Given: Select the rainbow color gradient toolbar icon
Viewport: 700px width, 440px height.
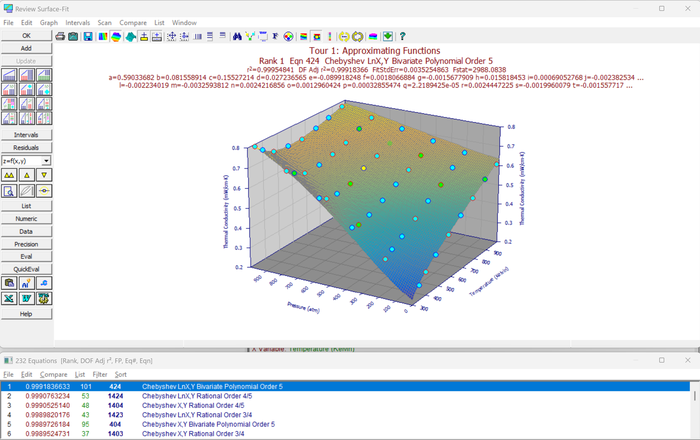Looking at the screenshot, I should (x=103, y=37).
